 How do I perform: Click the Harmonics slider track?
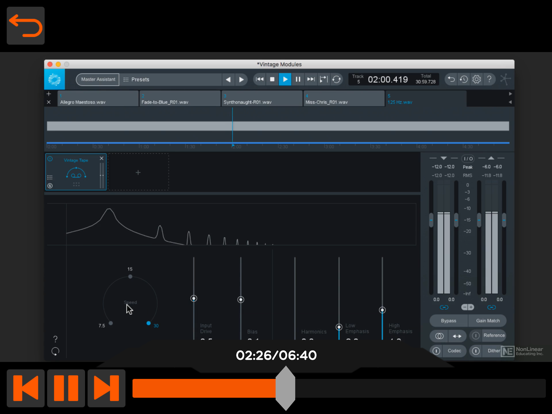click(x=295, y=299)
